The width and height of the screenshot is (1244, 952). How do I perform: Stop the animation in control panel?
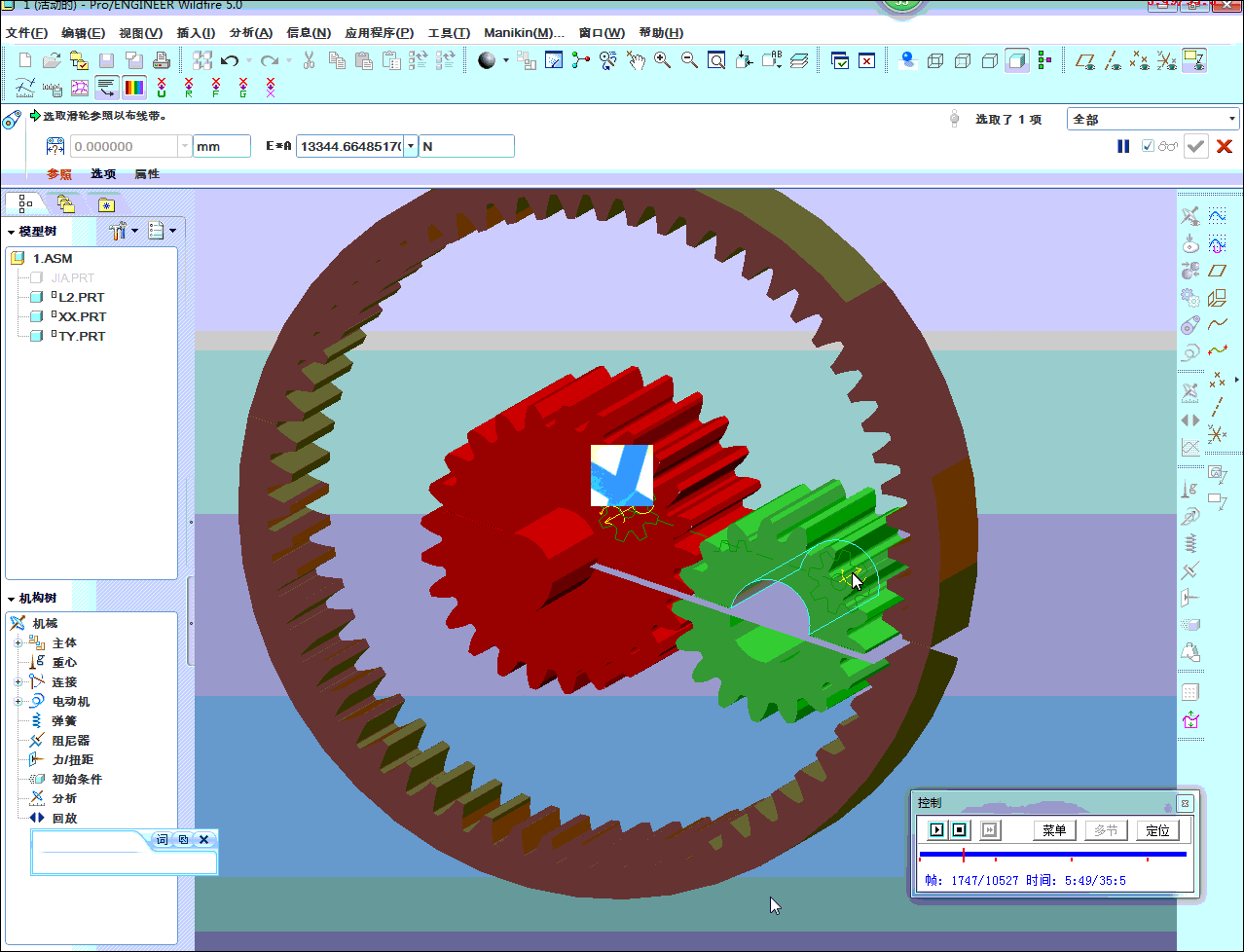click(959, 830)
